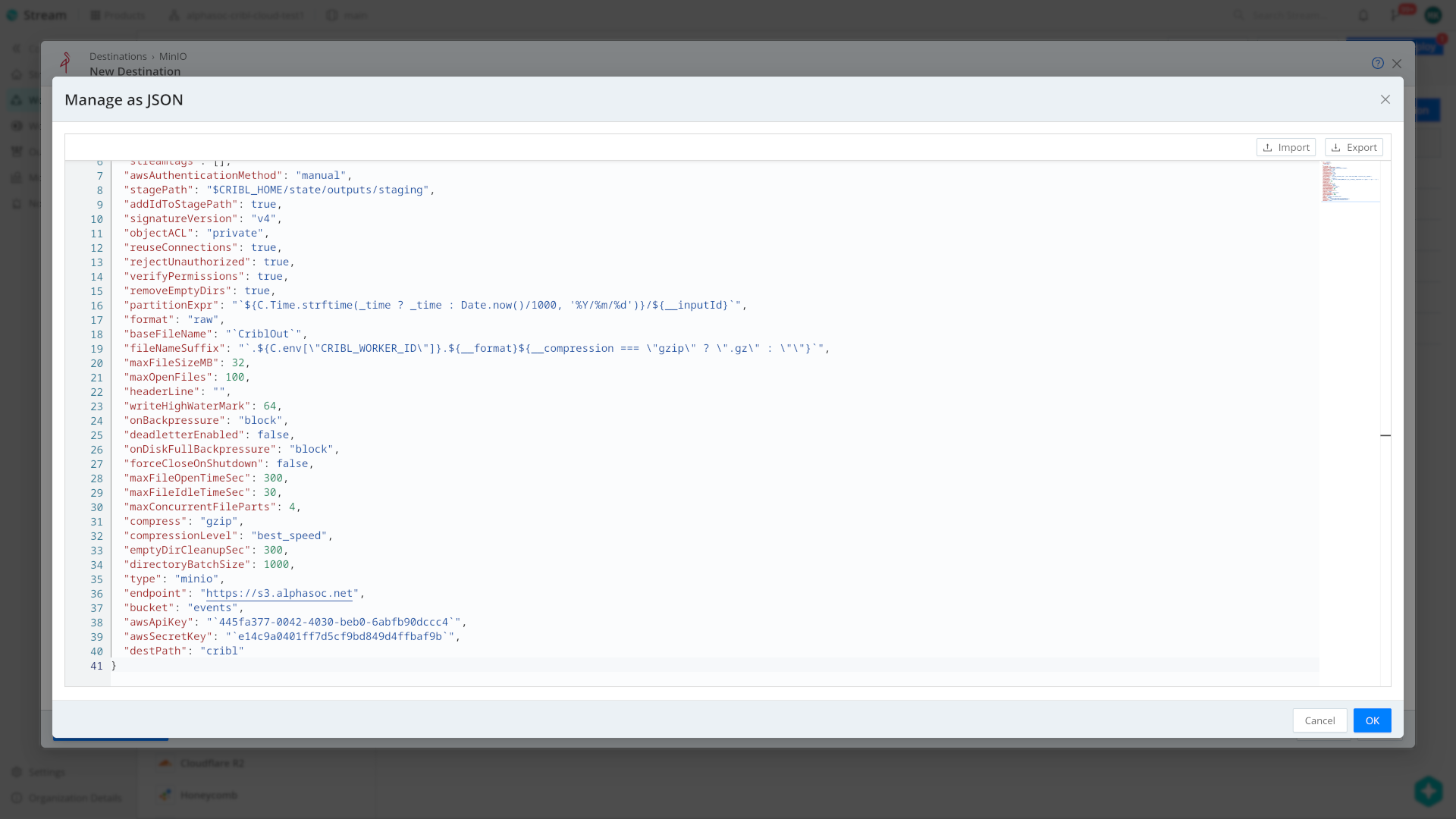
Task: Confirm the JSON with the OK button
Action: click(1372, 720)
